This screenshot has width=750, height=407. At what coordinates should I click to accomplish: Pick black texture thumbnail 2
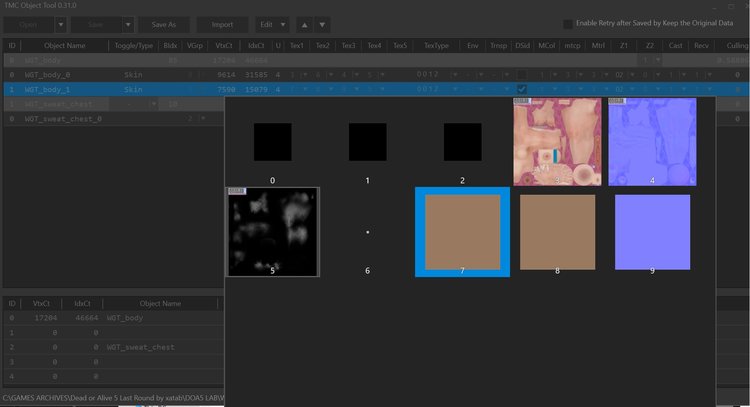click(463, 142)
